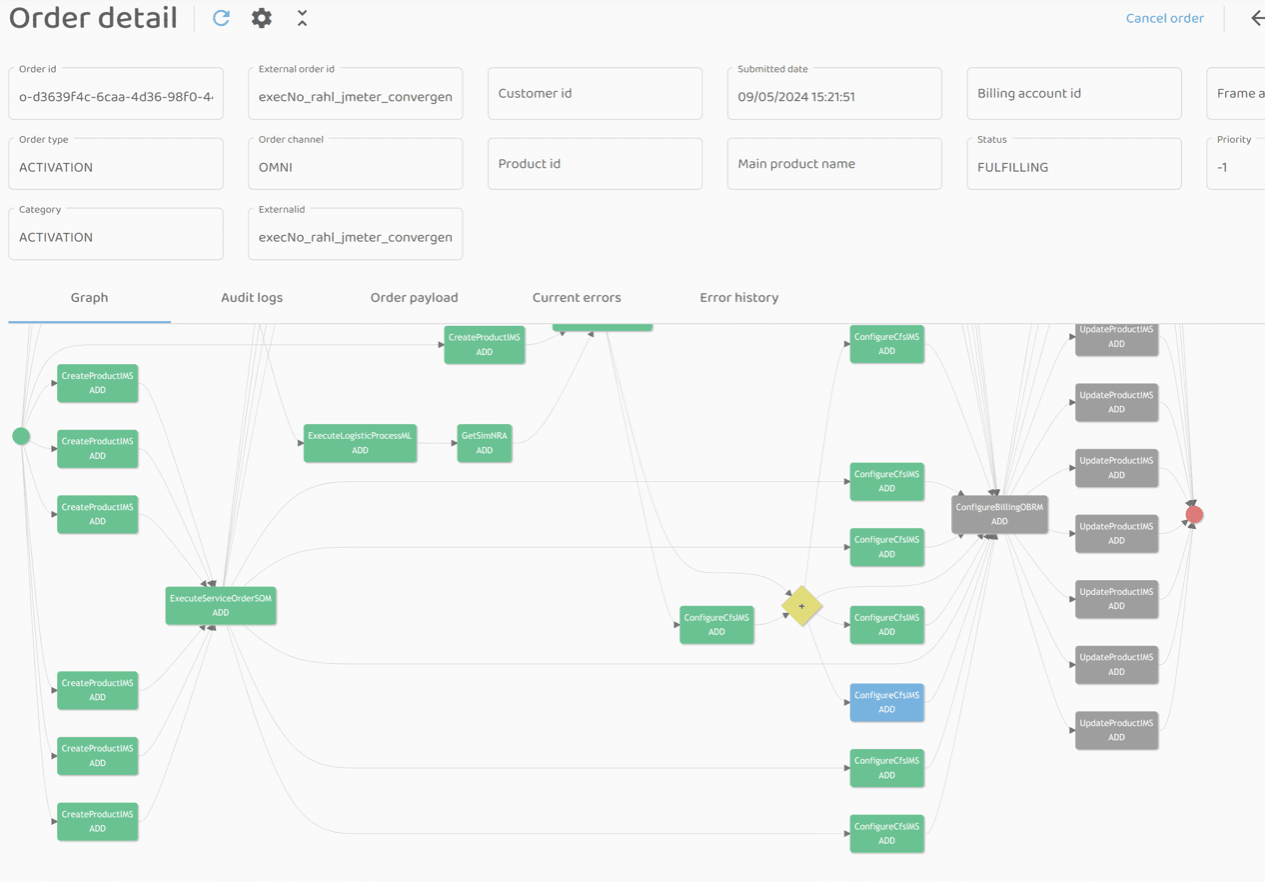Click the refresh icon next to Order detail
Image resolution: width=1265 pixels, height=886 pixels.
[x=222, y=18]
